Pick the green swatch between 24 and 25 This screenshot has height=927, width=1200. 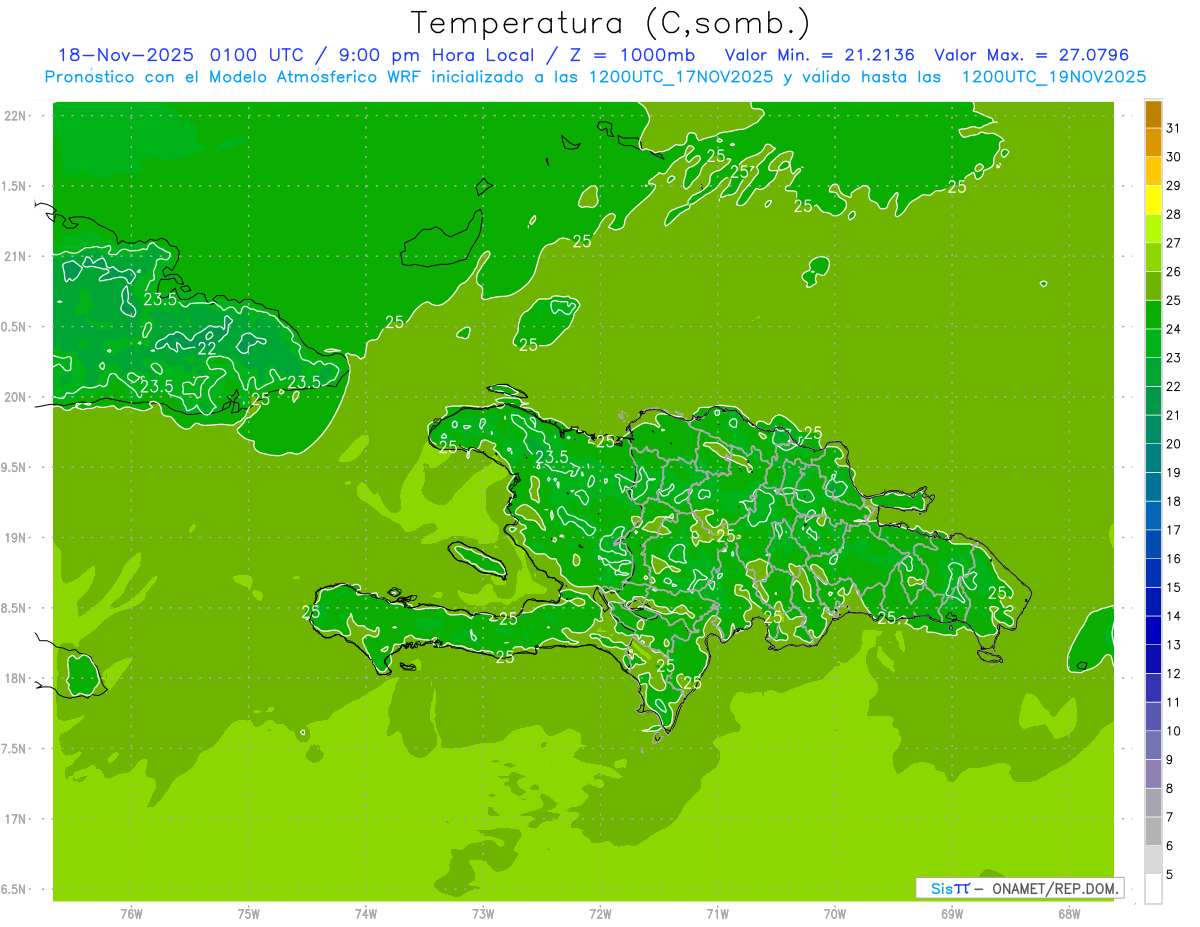pyautogui.click(x=1153, y=315)
